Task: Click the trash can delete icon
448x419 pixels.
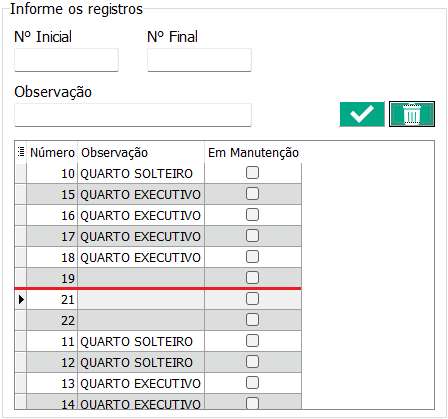Action: (412, 114)
